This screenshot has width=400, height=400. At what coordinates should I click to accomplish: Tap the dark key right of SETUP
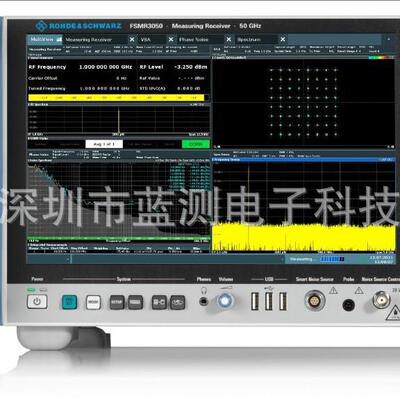click(135, 302)
